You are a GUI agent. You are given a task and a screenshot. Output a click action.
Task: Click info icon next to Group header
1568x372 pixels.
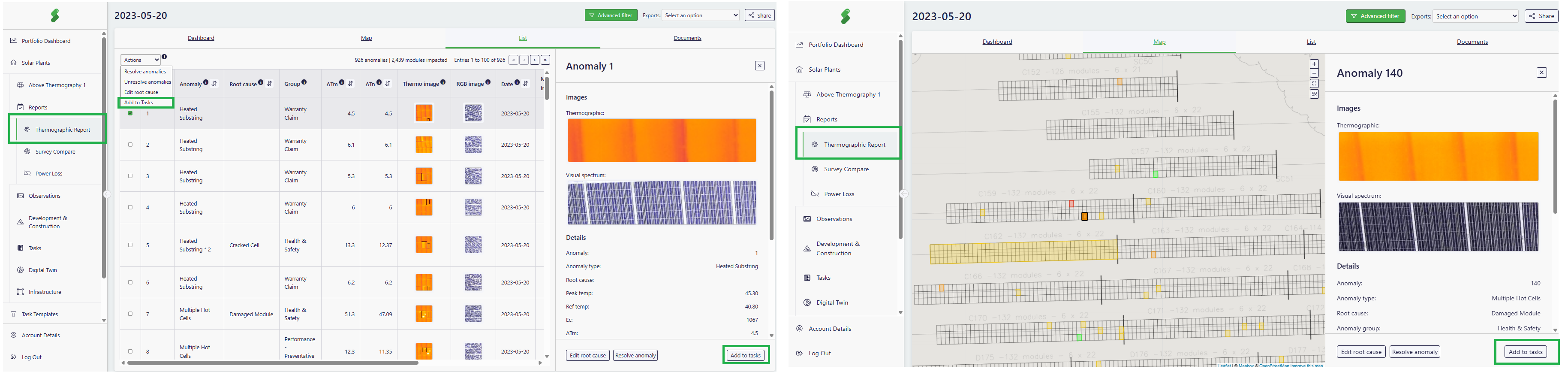(x=304, y=82)
